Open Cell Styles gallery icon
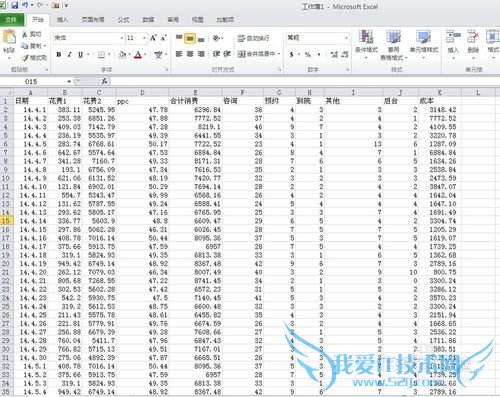The height and width of the screenshot is (397, 500). 423,36
